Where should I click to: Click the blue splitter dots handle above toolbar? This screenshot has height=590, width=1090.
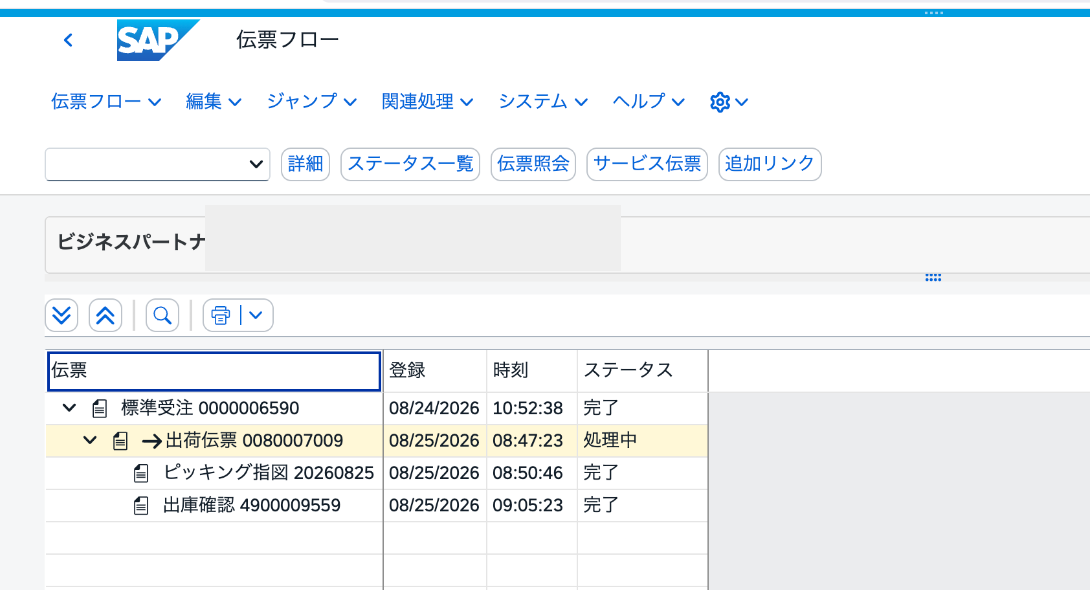(933, 278)
